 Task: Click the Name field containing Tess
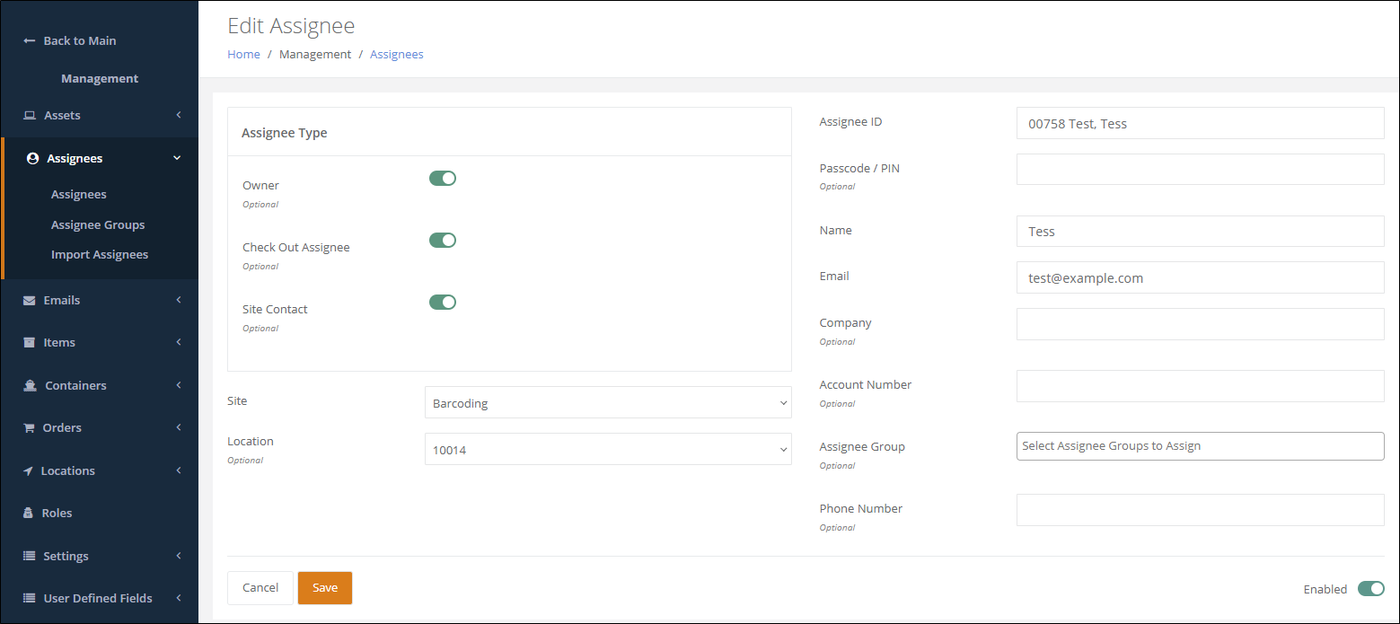pyautogui.click(x=1200, y=231)
